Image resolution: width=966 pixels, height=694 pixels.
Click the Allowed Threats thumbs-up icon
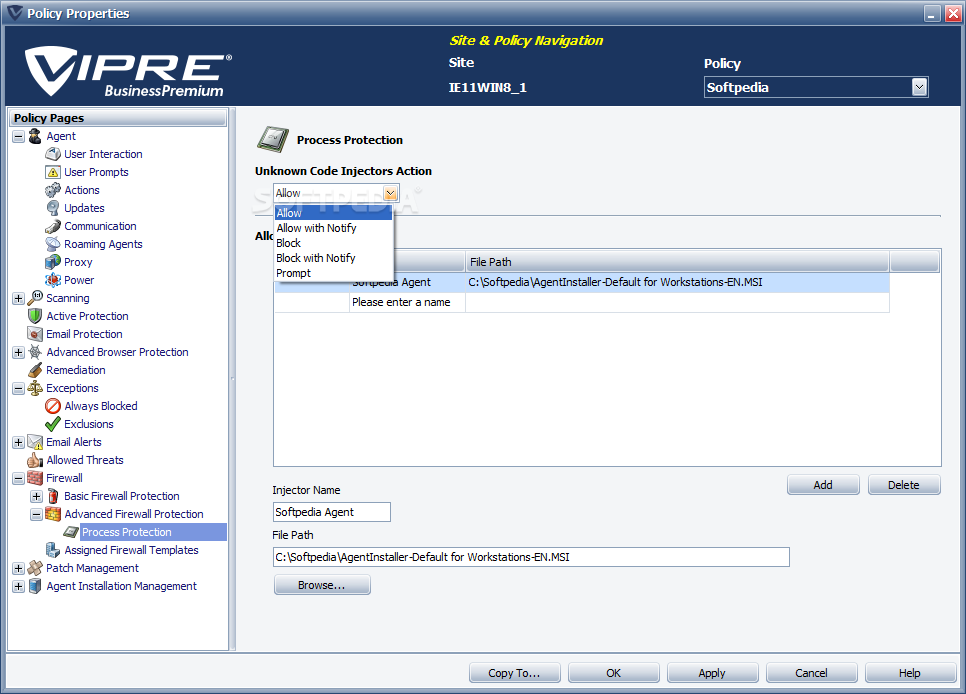pyautogui.click(x=35, y=460)
